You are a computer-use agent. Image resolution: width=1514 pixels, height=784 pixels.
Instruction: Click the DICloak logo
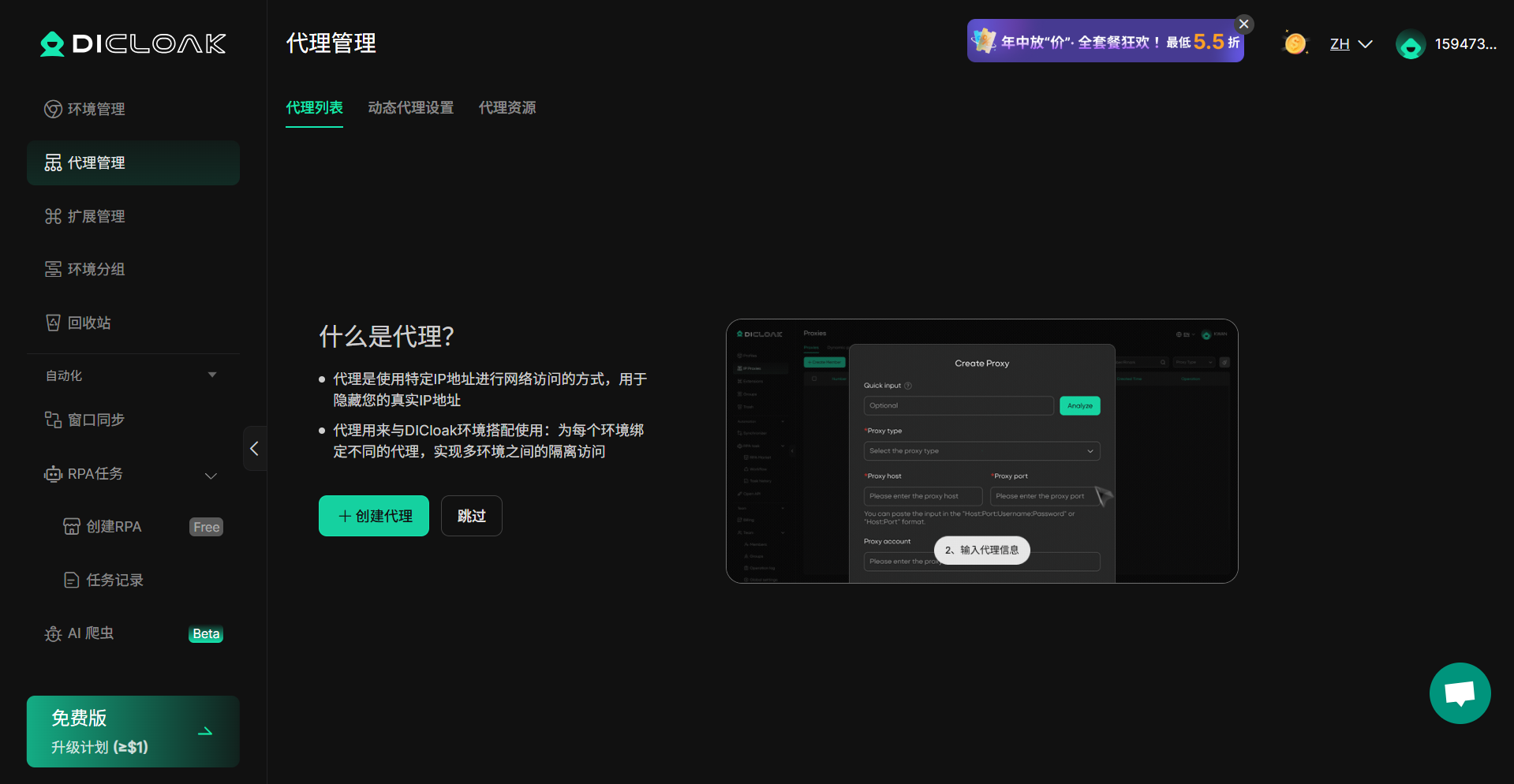pyautogui.click(x=133, y=43)
